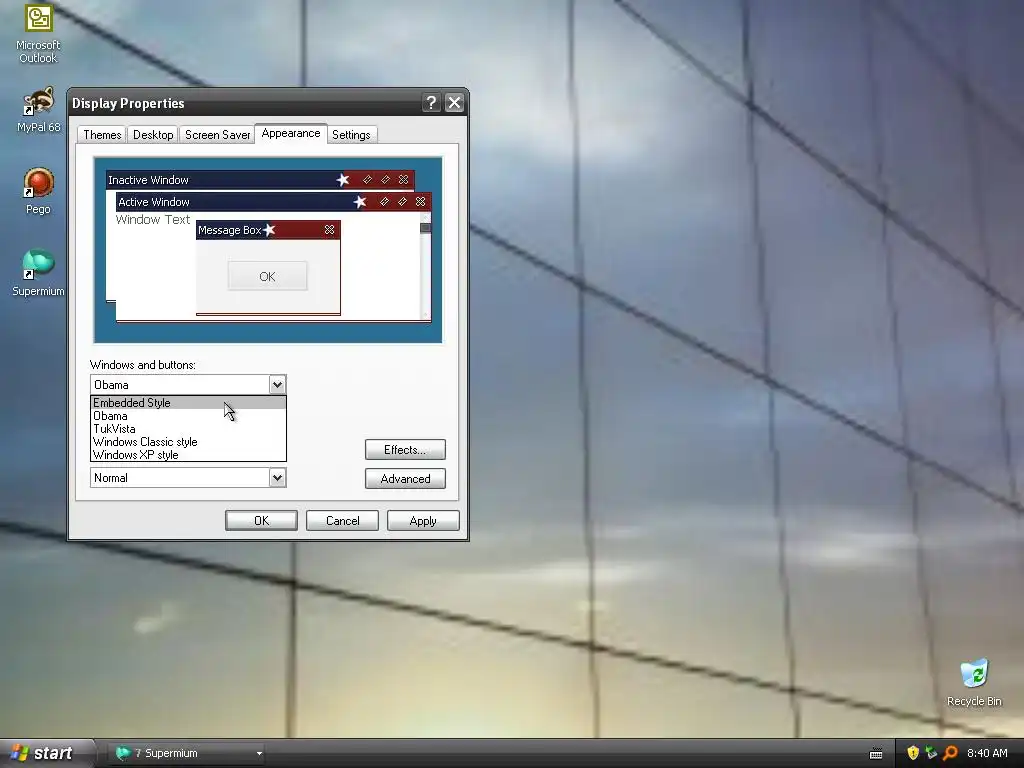Confirm with the dialog's OK button
The image size is (1024, 768).
pos(261,520)
